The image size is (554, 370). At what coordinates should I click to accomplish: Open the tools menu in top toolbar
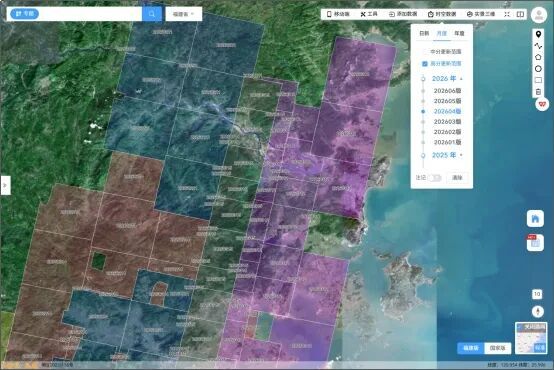pyautogui.click(x=369, y=14)
